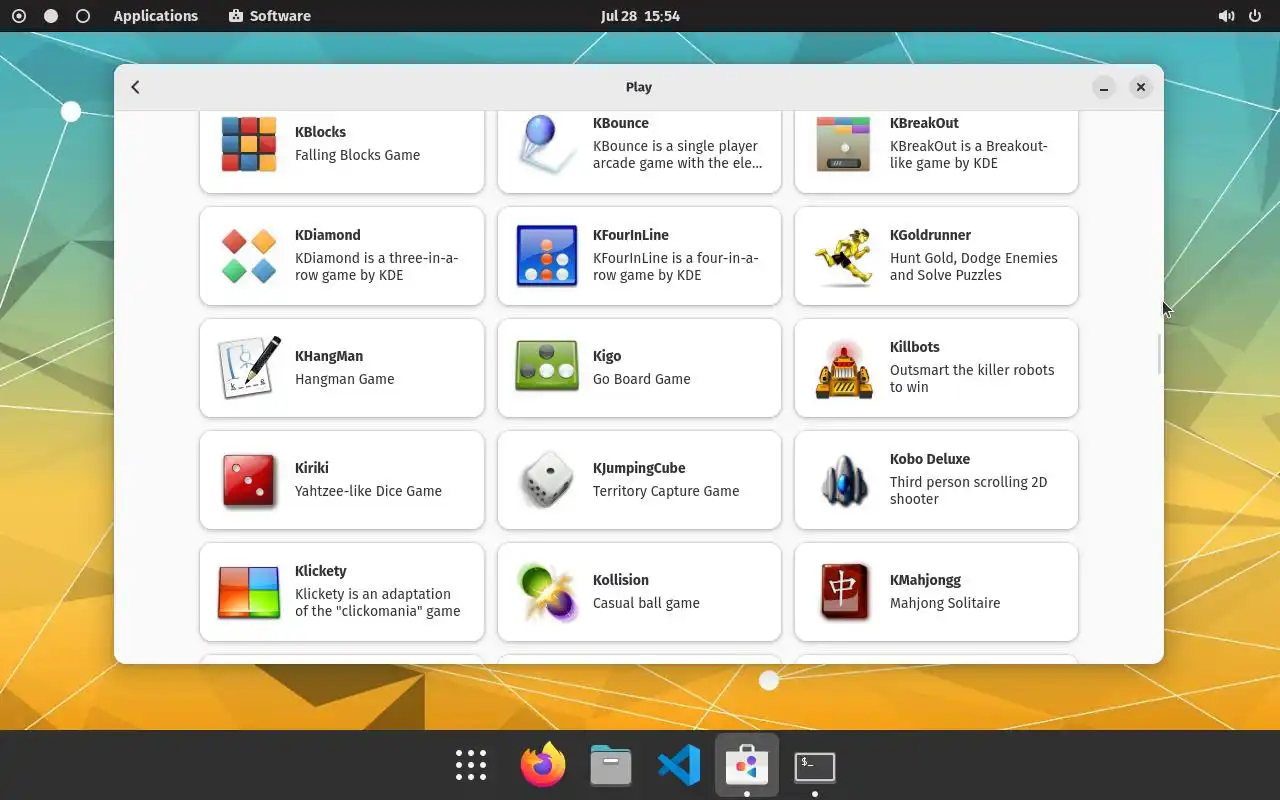Click the Kobo Deluxe spaceship icon
Screen dimensions: 1280x800
click(844, 480)
